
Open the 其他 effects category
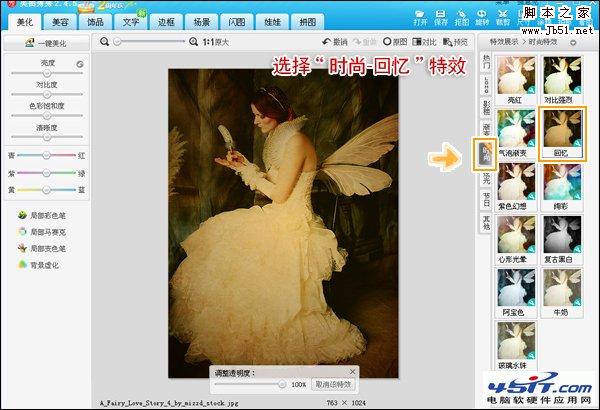486,222
